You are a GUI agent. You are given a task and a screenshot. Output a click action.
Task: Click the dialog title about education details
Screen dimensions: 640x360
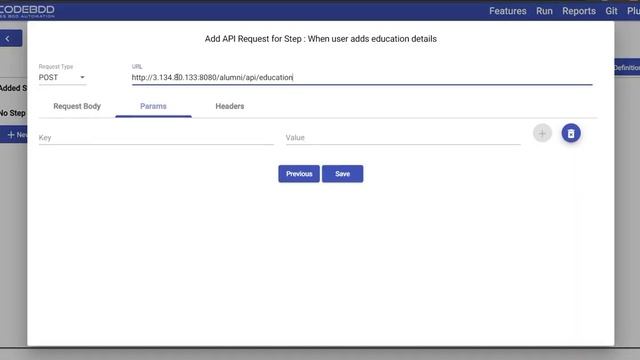click(320, 39)
